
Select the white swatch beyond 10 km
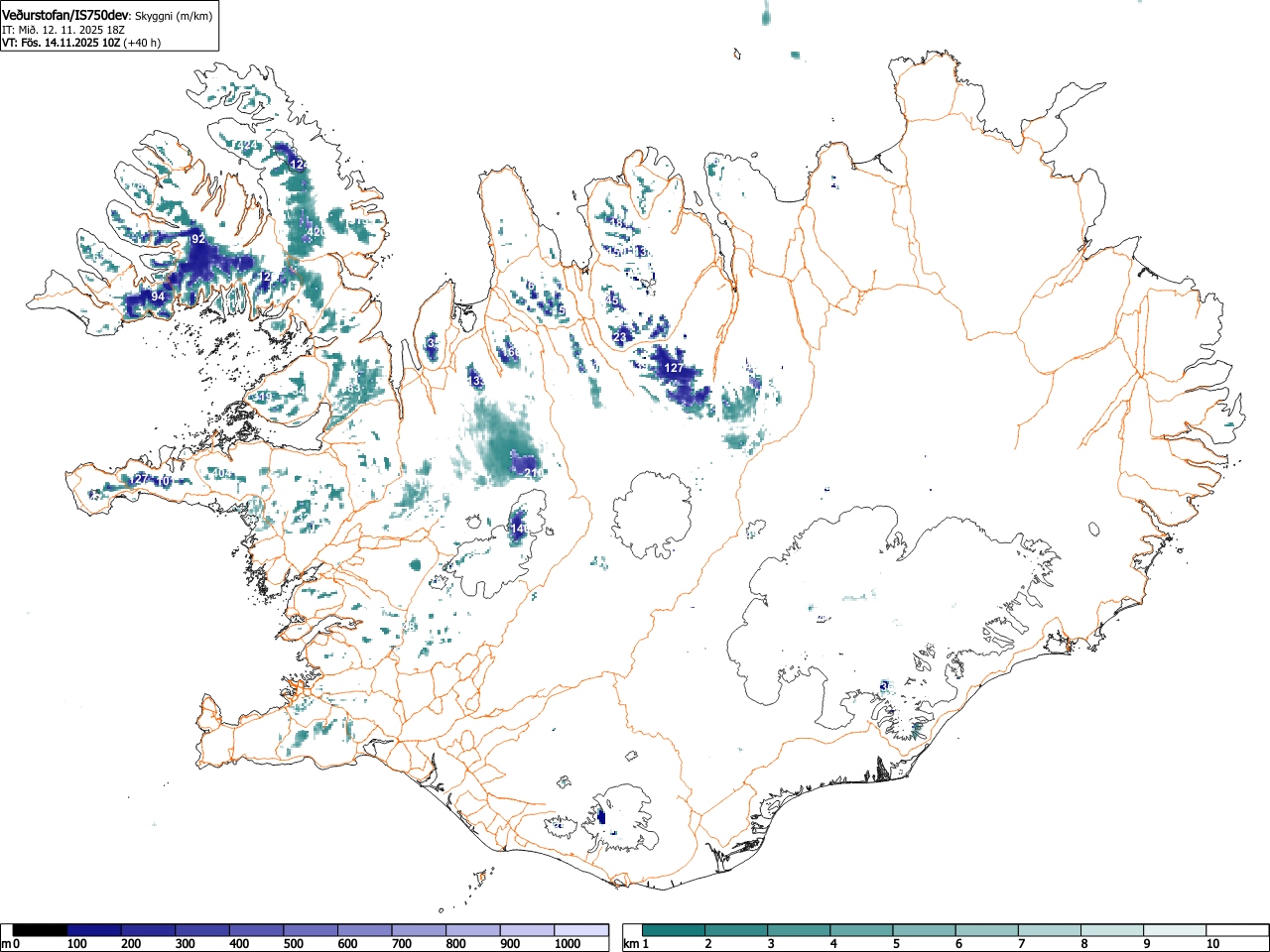pyautogui.click(x=1236, y=930)
